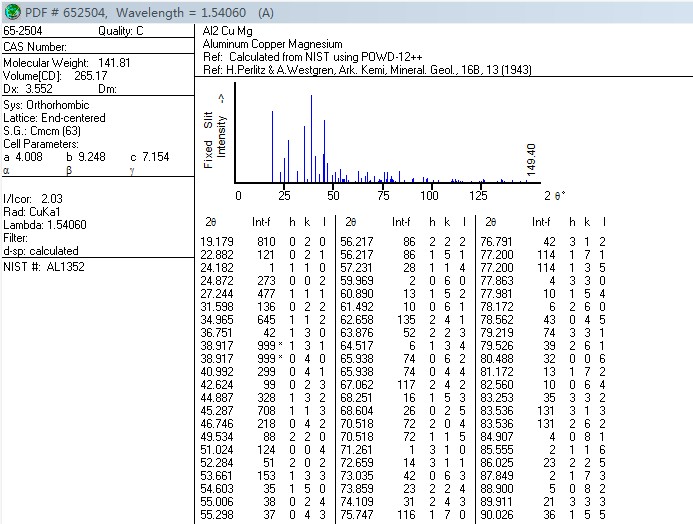Click the second column's '2θ' header
Screen dimensions: 693x524
pos(351,222)
